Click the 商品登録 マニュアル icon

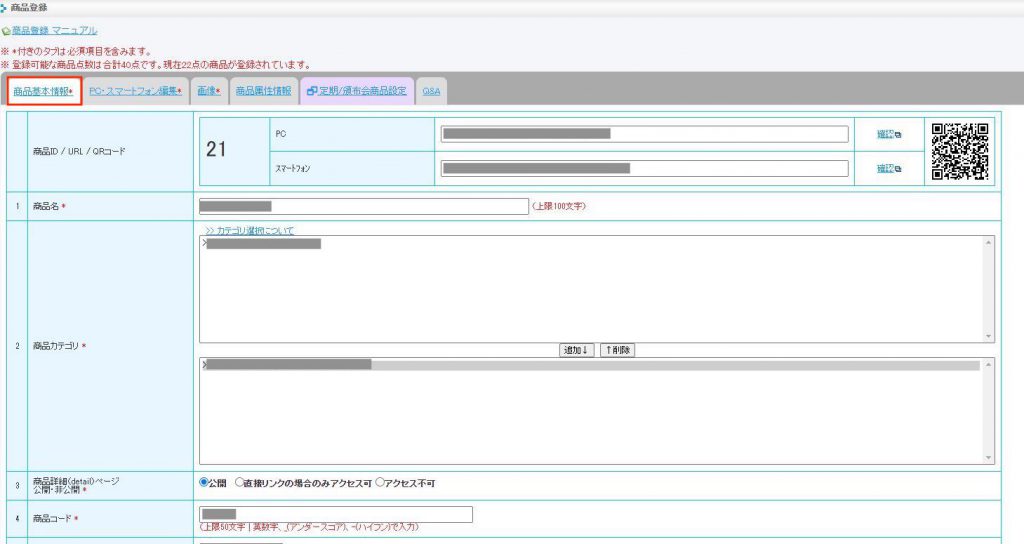(x=6, y=32)
